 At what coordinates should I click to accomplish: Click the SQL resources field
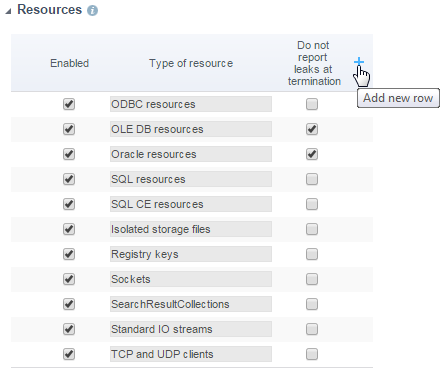(x=191, y=179)
